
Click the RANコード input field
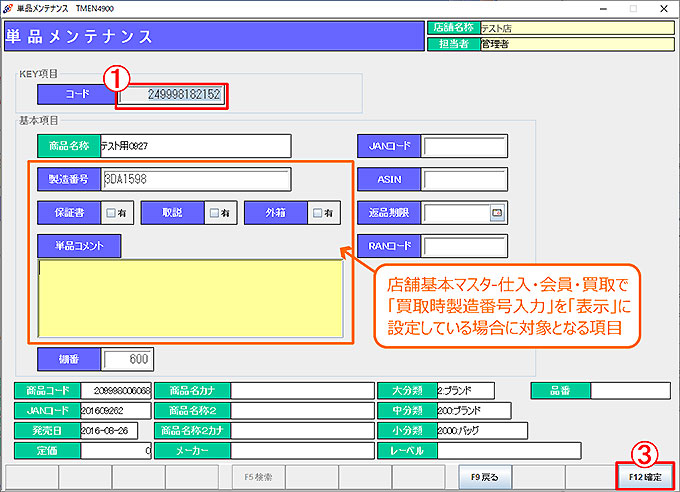(464, 246)
